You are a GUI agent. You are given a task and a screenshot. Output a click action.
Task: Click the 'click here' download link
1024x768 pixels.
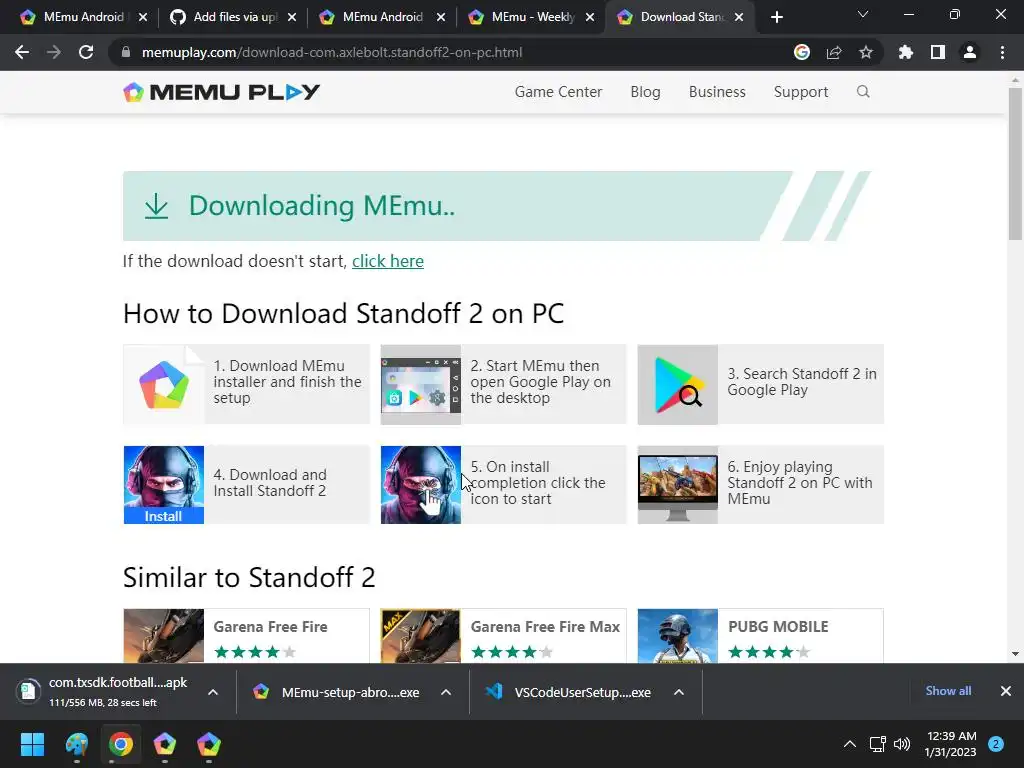click(388, 261)
